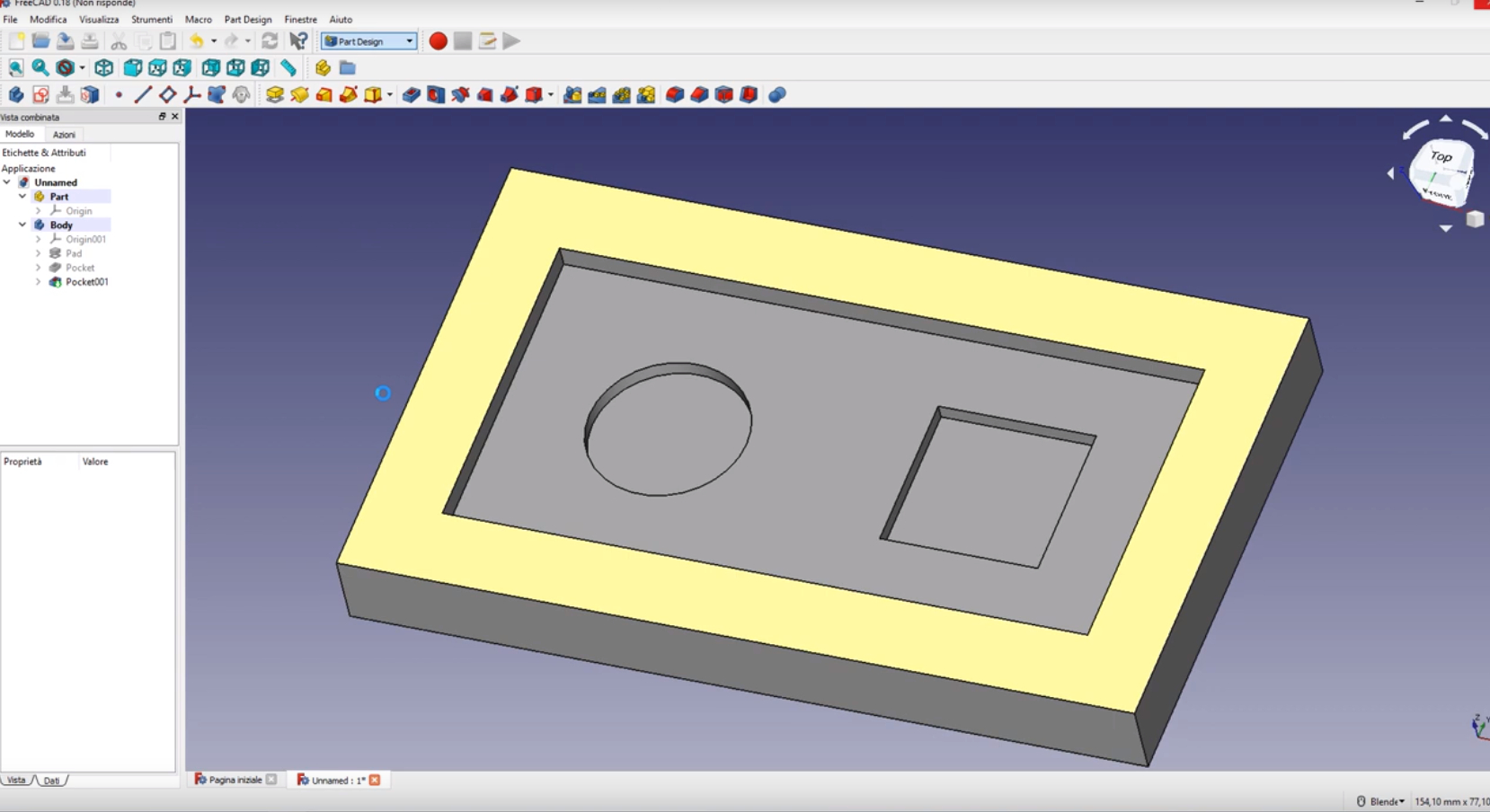
Task: Select the Body item in the tree
Action: pyautogui.click(x=61, y=225)
